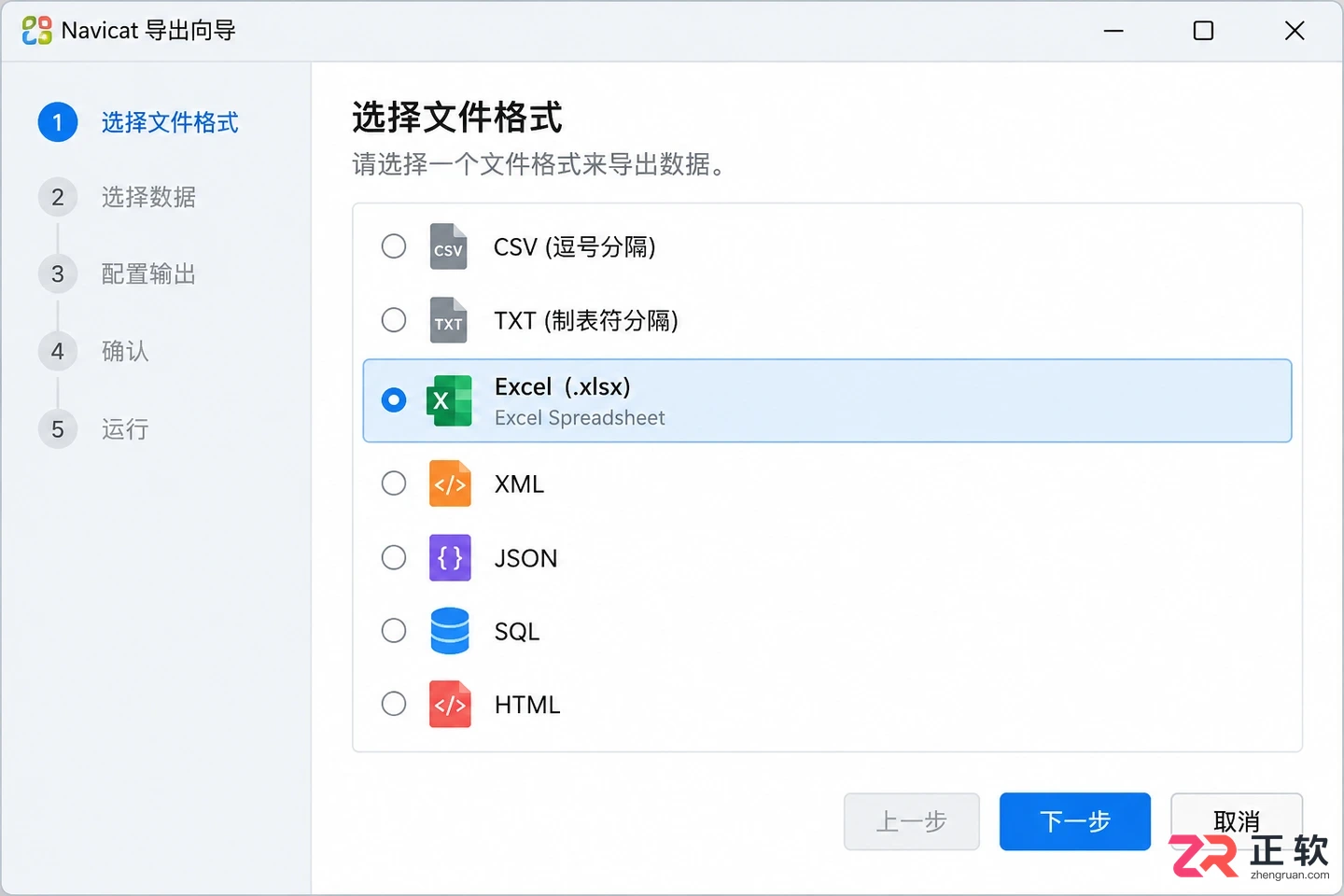Click the Navicat logo in title bar
The height and width of the screenshot is (896, 1344).
[x=36, y=31]
